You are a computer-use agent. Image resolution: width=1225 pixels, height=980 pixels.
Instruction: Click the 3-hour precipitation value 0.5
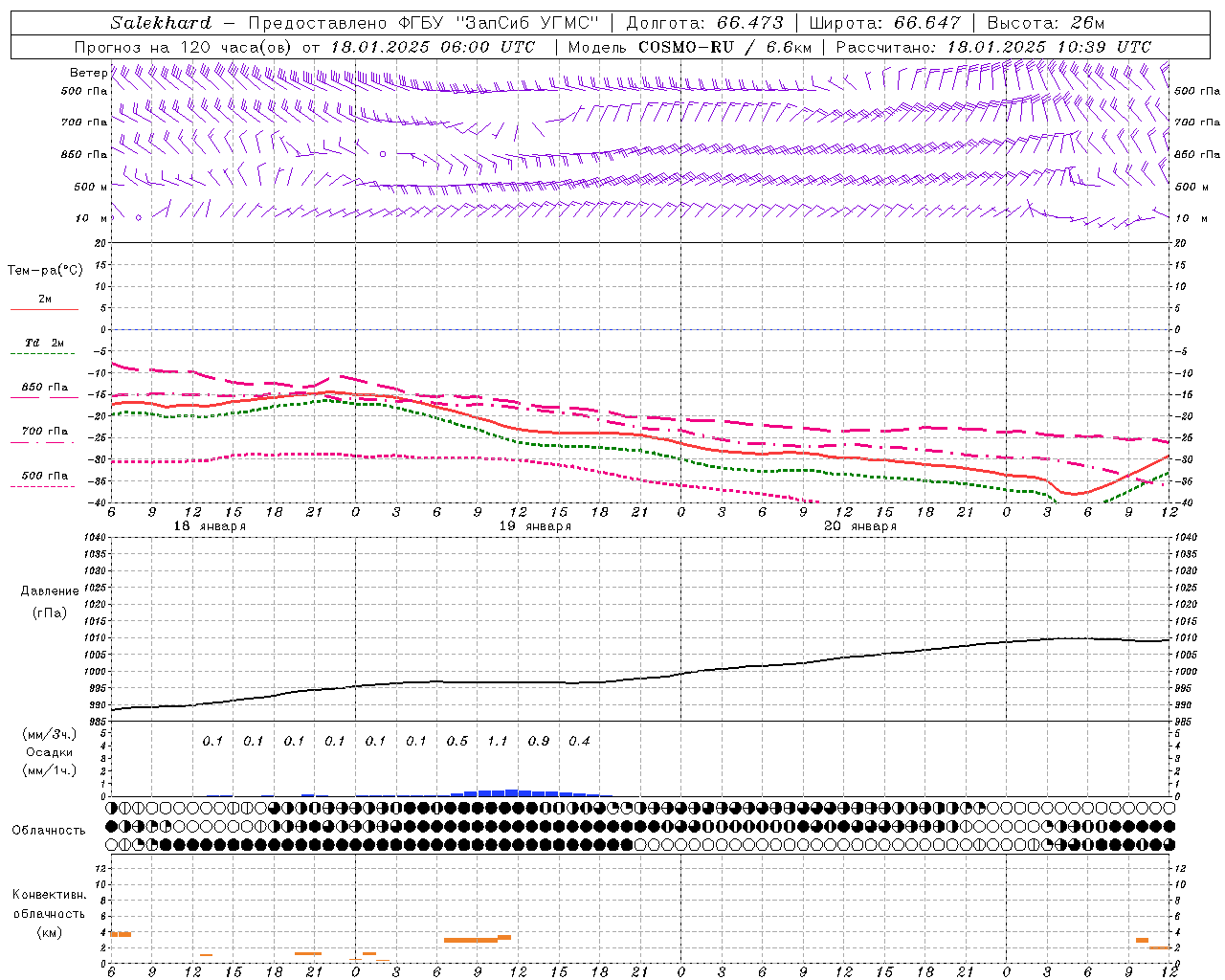click(x=457, y=742)
